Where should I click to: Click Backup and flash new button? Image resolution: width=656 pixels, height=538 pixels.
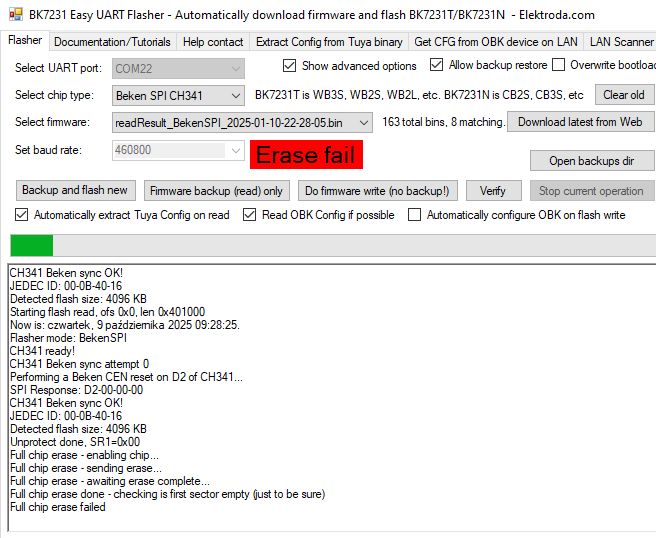75,190
